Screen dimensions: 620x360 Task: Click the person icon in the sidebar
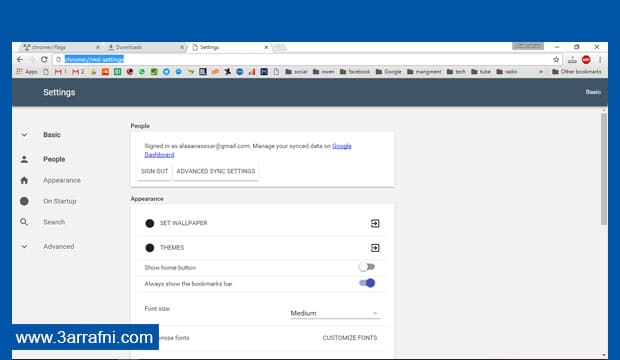tap(24, 159)
